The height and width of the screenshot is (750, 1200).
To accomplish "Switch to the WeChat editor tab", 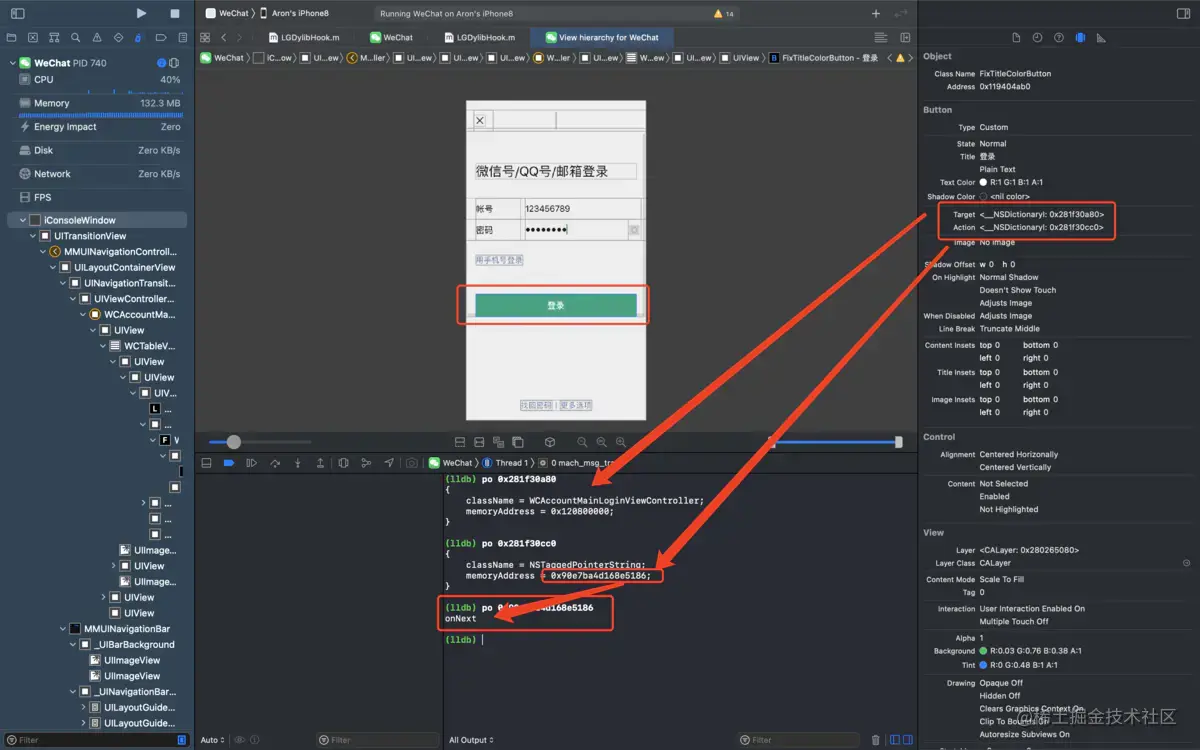I will coord(391,37).
